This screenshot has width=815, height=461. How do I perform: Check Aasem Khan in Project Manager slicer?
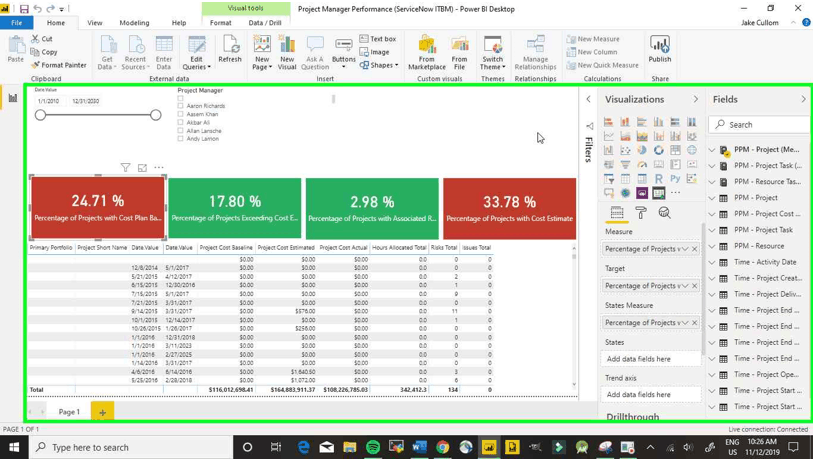pos(180,114)
